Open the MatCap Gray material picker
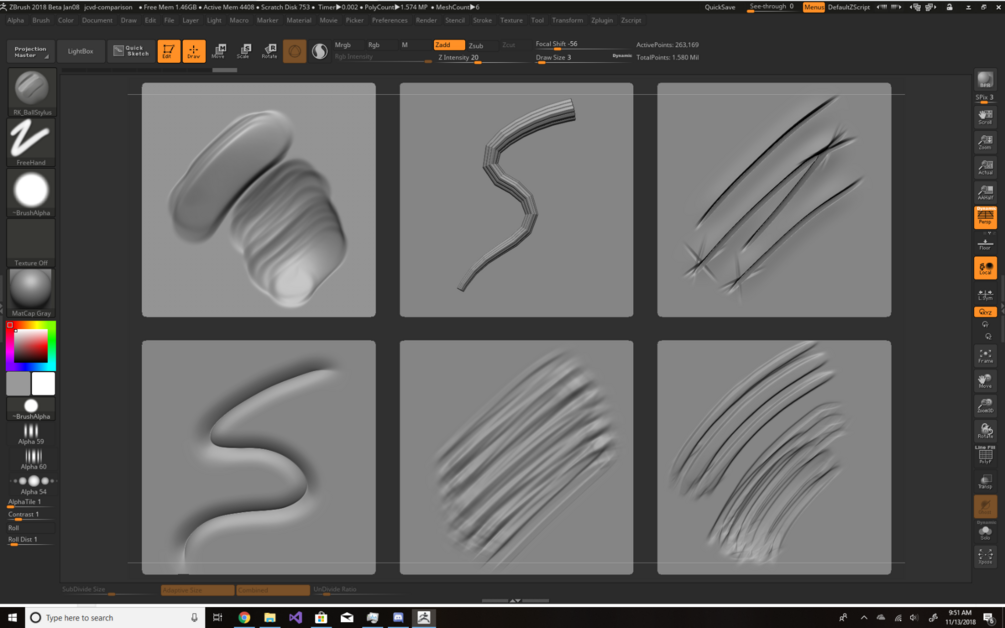 click(x=31, y=293)
